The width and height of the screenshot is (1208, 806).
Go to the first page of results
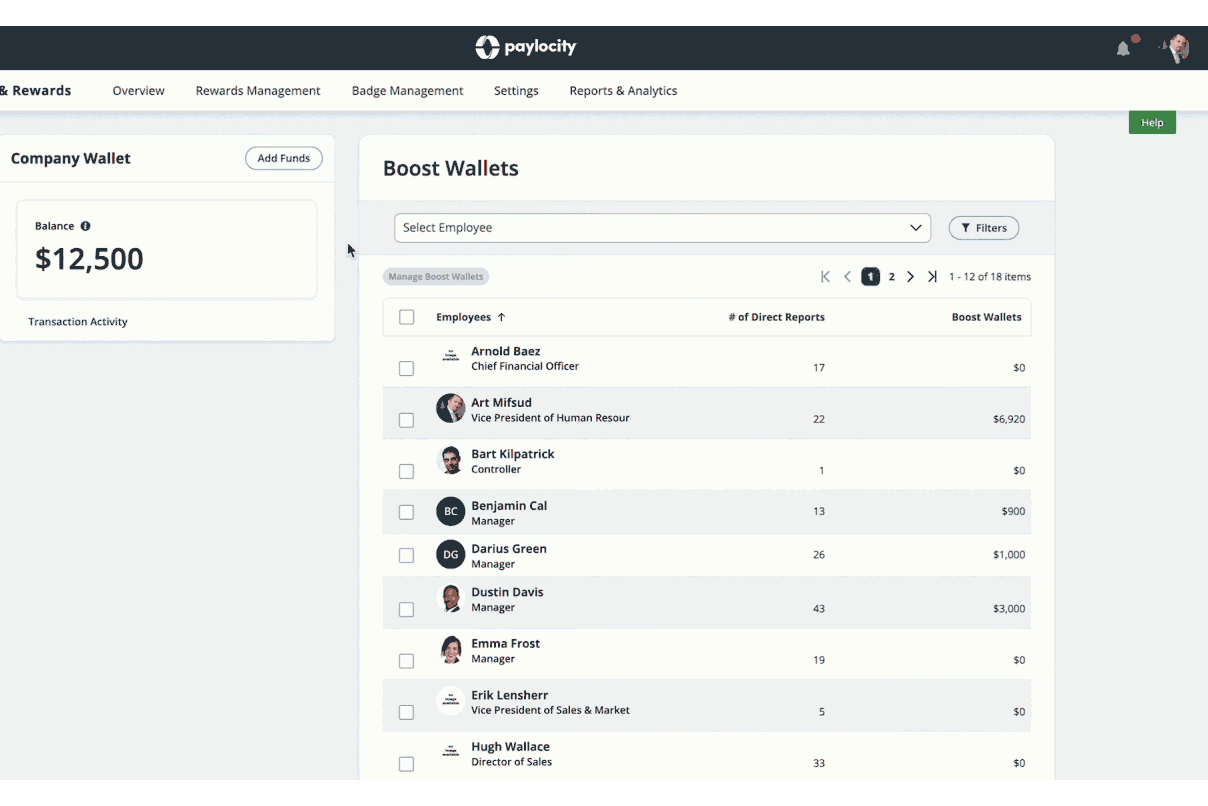click(825, 277)
